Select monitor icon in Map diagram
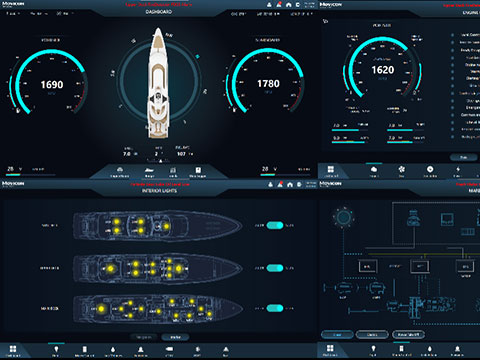Image resolution: width=480 pixels, height=360 pixels. 447,219
